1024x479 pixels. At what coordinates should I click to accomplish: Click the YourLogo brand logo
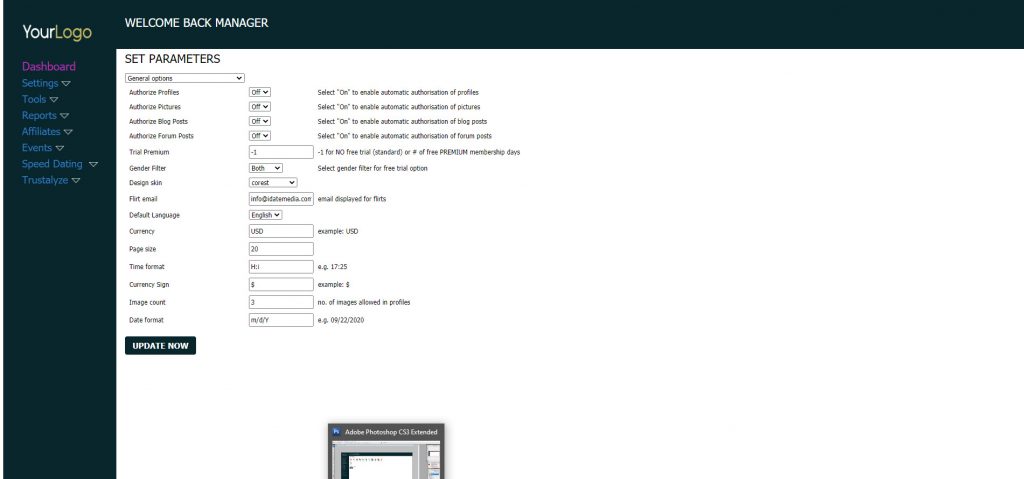(x=57, y=32)
